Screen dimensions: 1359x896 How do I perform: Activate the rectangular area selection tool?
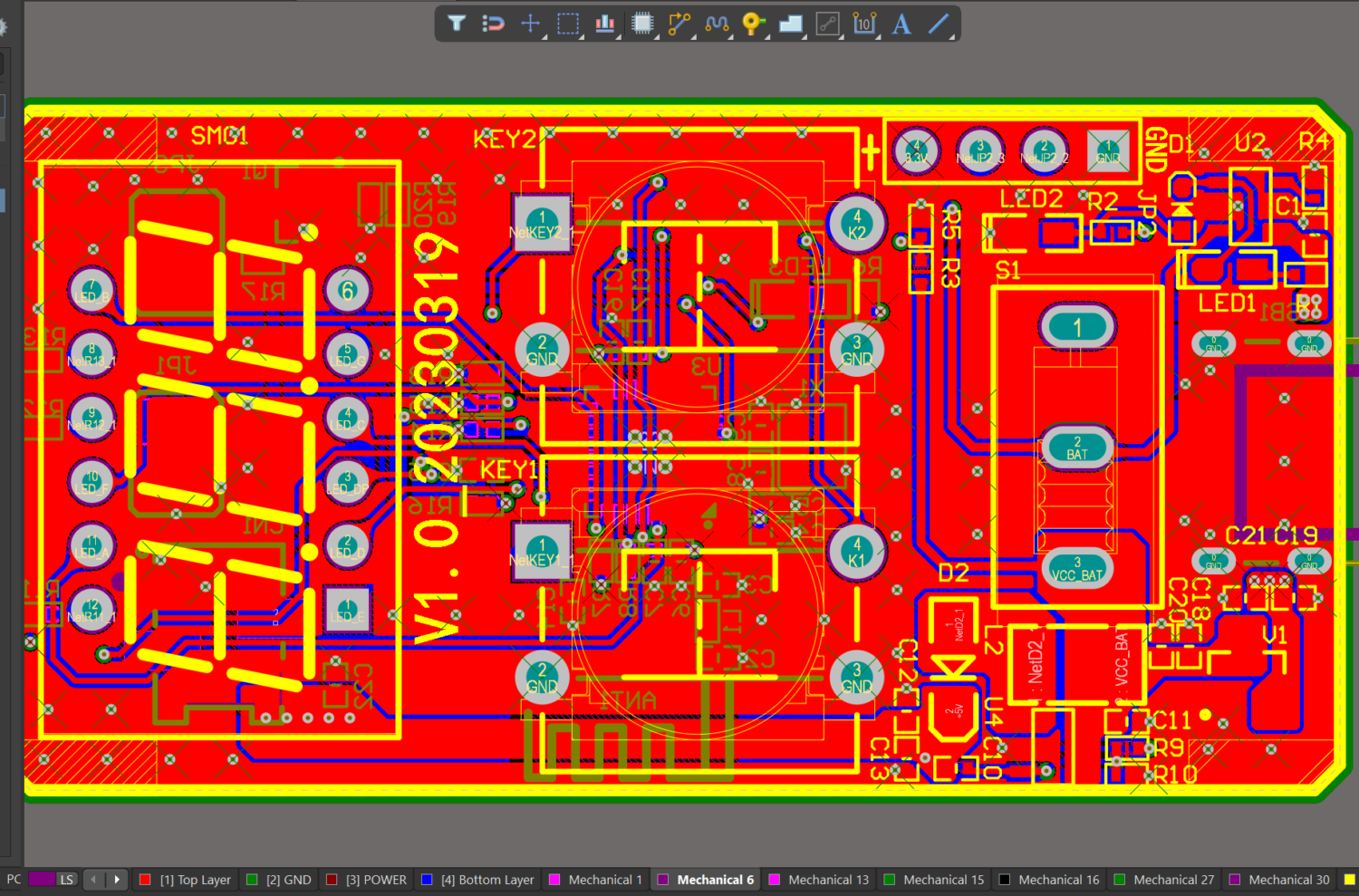coord(568,24)
